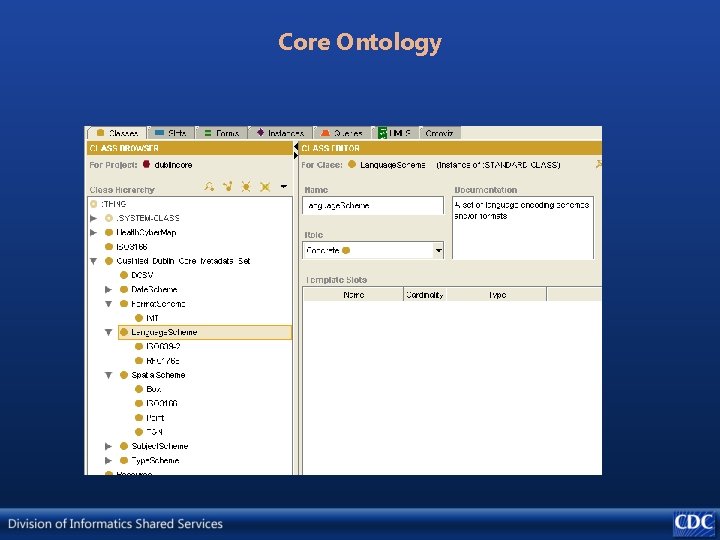
Task: Click inside the Documentation text area
Action: 523,228
